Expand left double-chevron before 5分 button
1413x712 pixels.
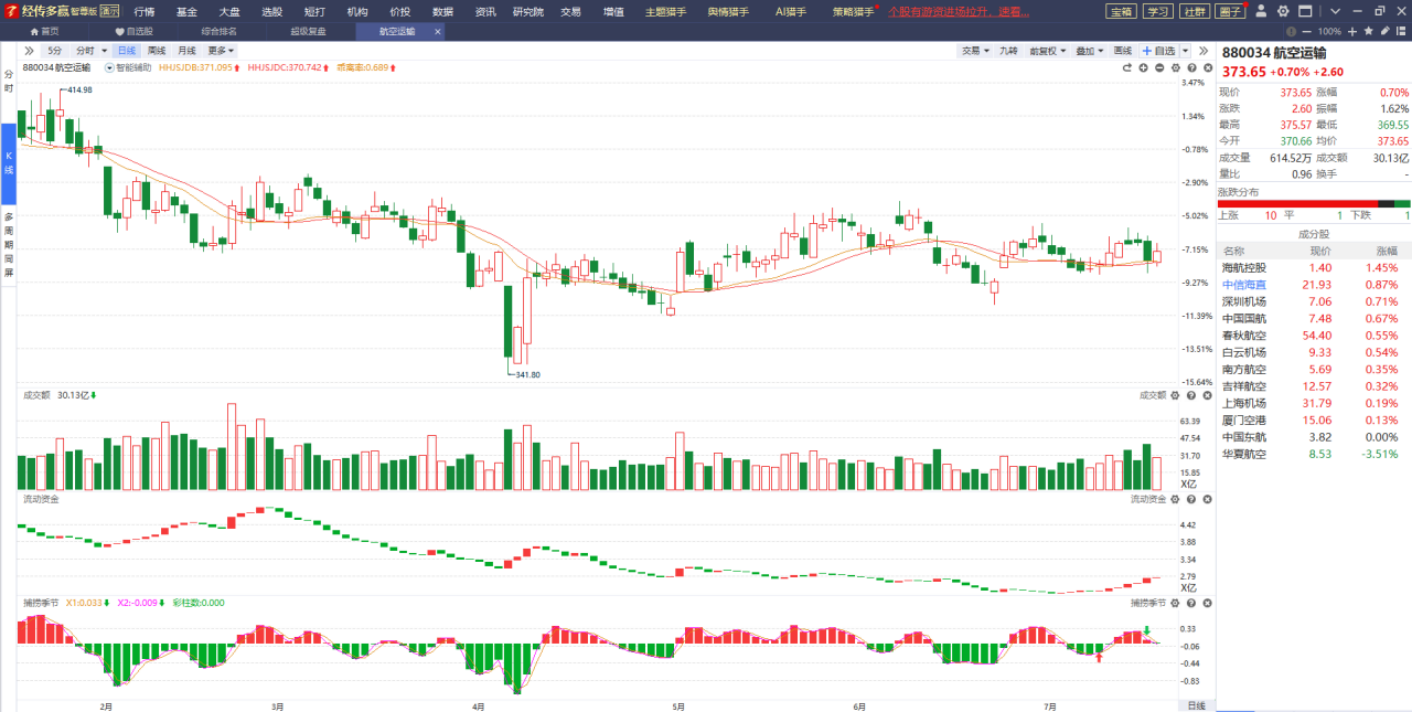28,50
